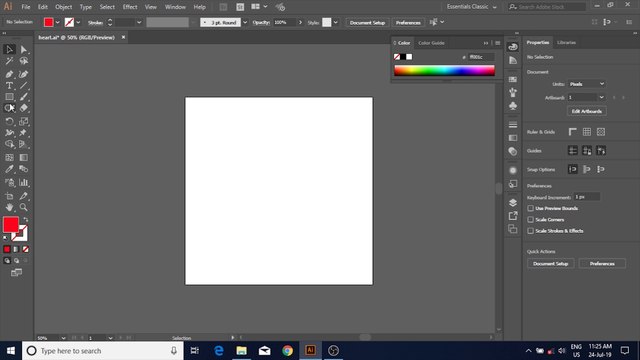
Task: Select the Magic Wand tool
Action: pos(9,61)
